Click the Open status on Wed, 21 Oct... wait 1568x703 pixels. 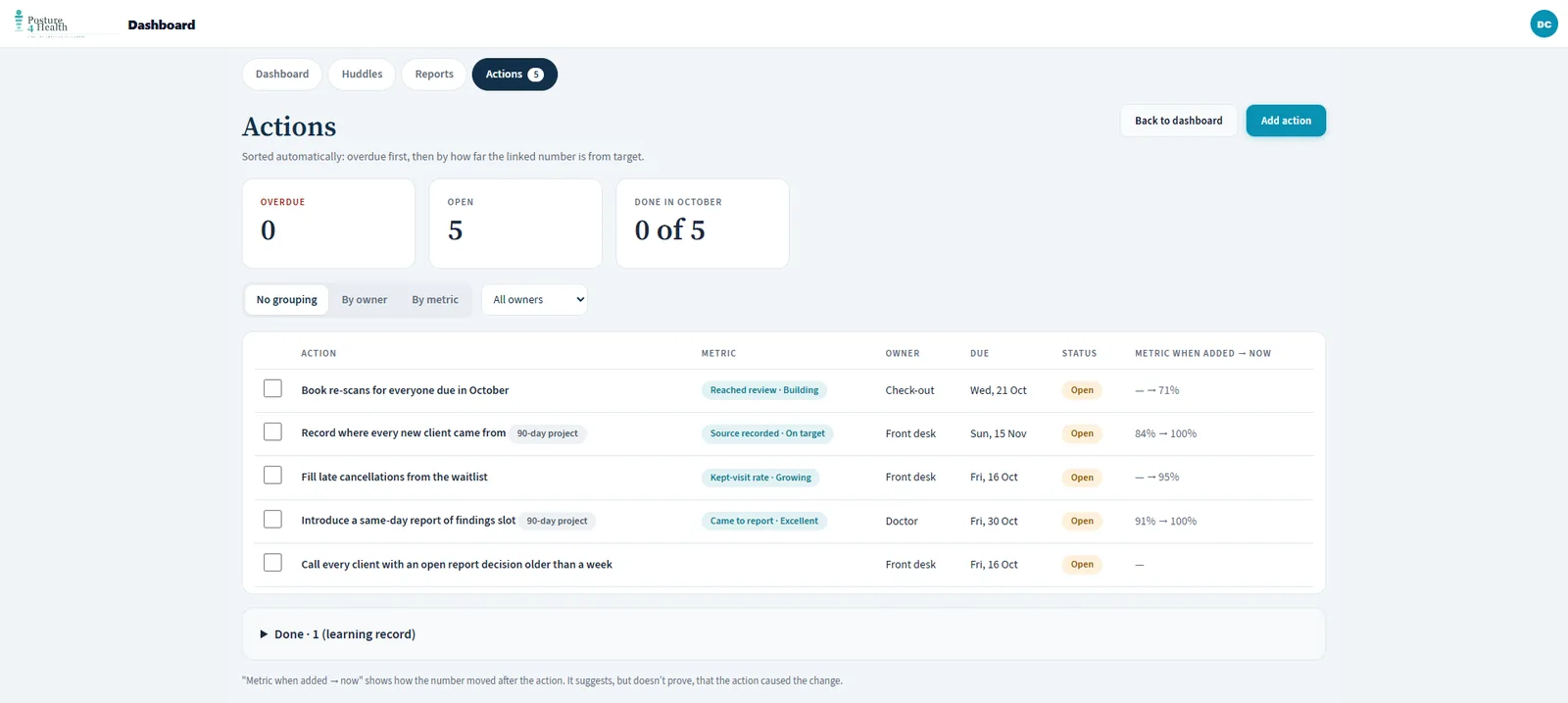[x=1082, y=390]
